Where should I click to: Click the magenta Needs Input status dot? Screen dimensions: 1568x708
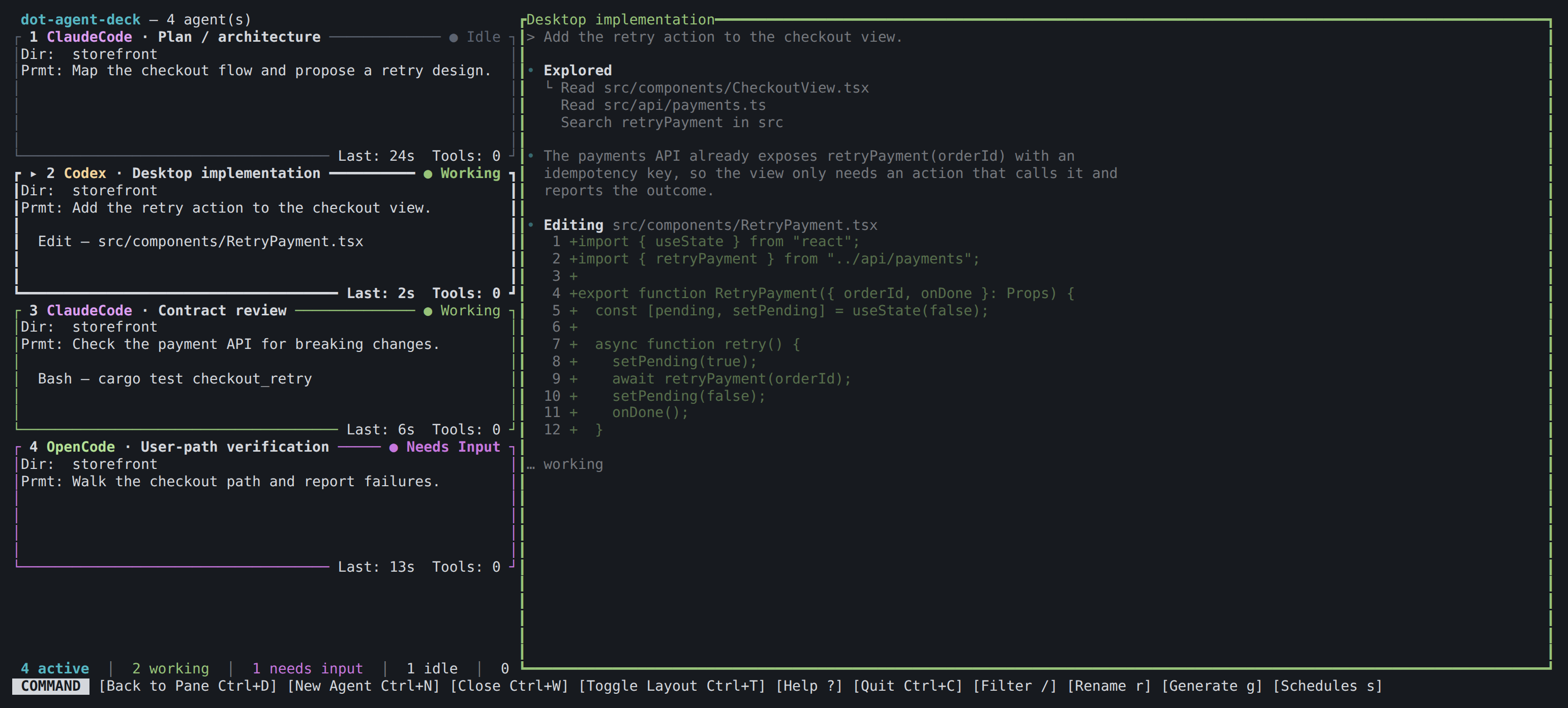394,448
